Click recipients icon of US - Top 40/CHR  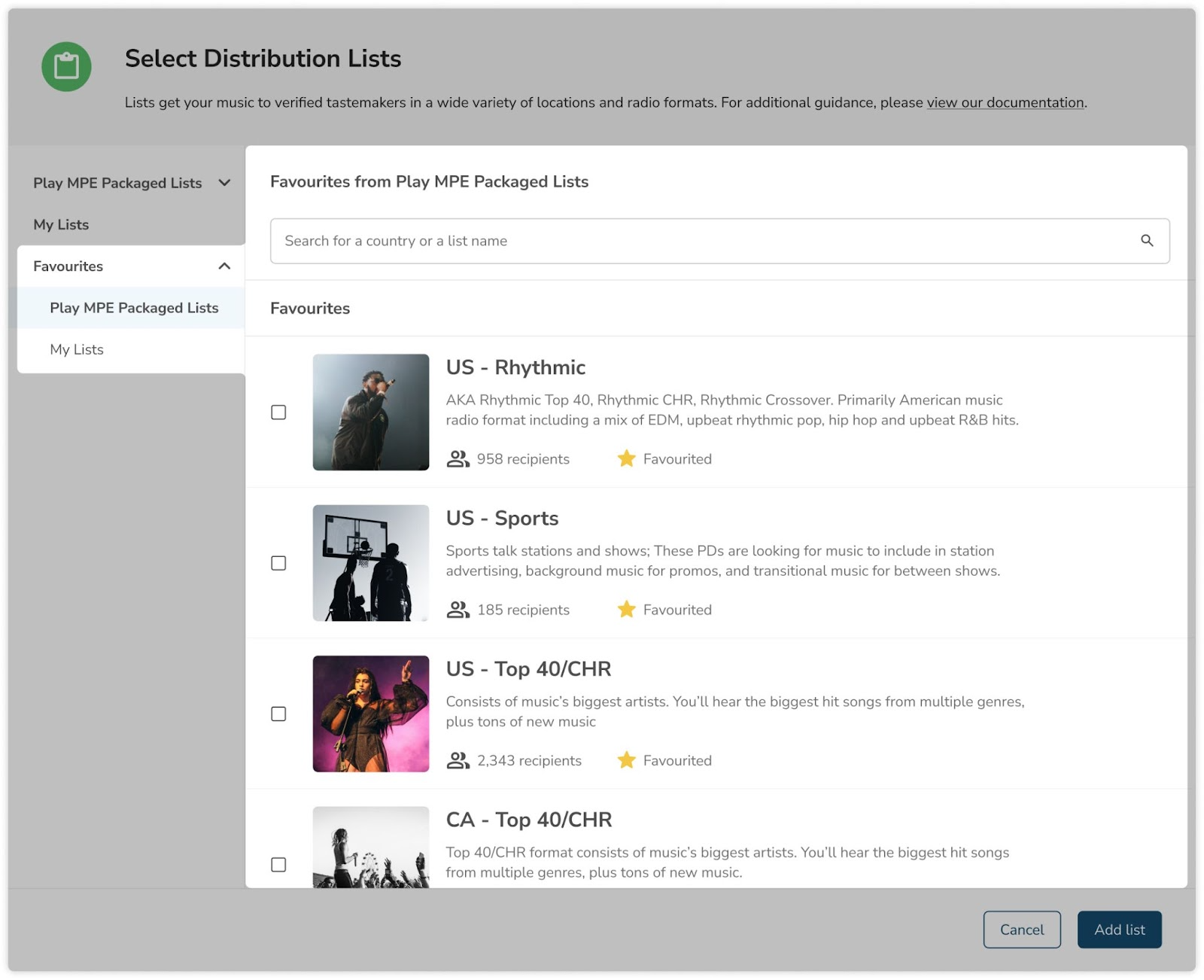(x=458, y=760)
